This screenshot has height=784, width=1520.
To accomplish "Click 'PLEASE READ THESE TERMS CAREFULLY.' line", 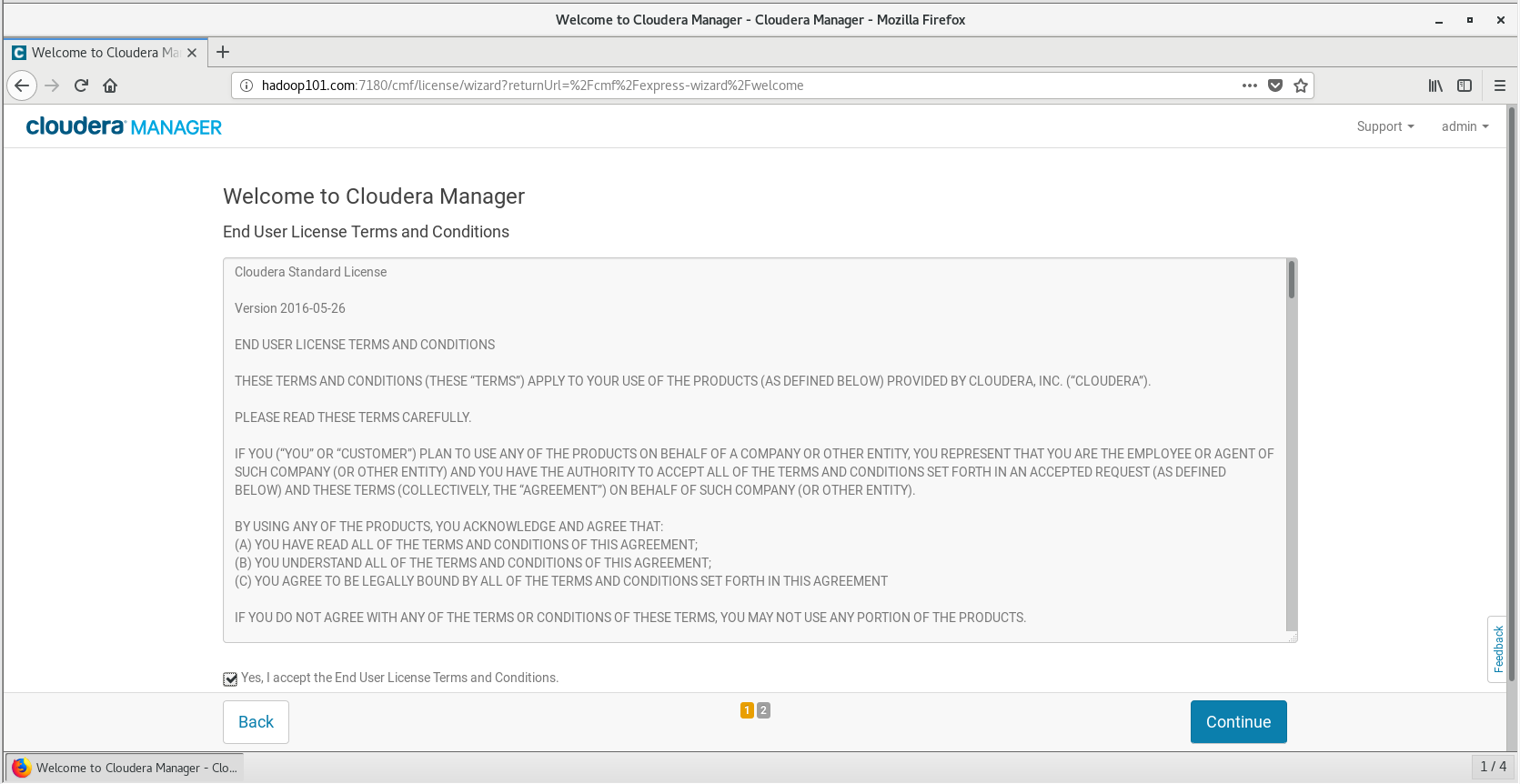I will pyautogui.click(x=353, y=417).
